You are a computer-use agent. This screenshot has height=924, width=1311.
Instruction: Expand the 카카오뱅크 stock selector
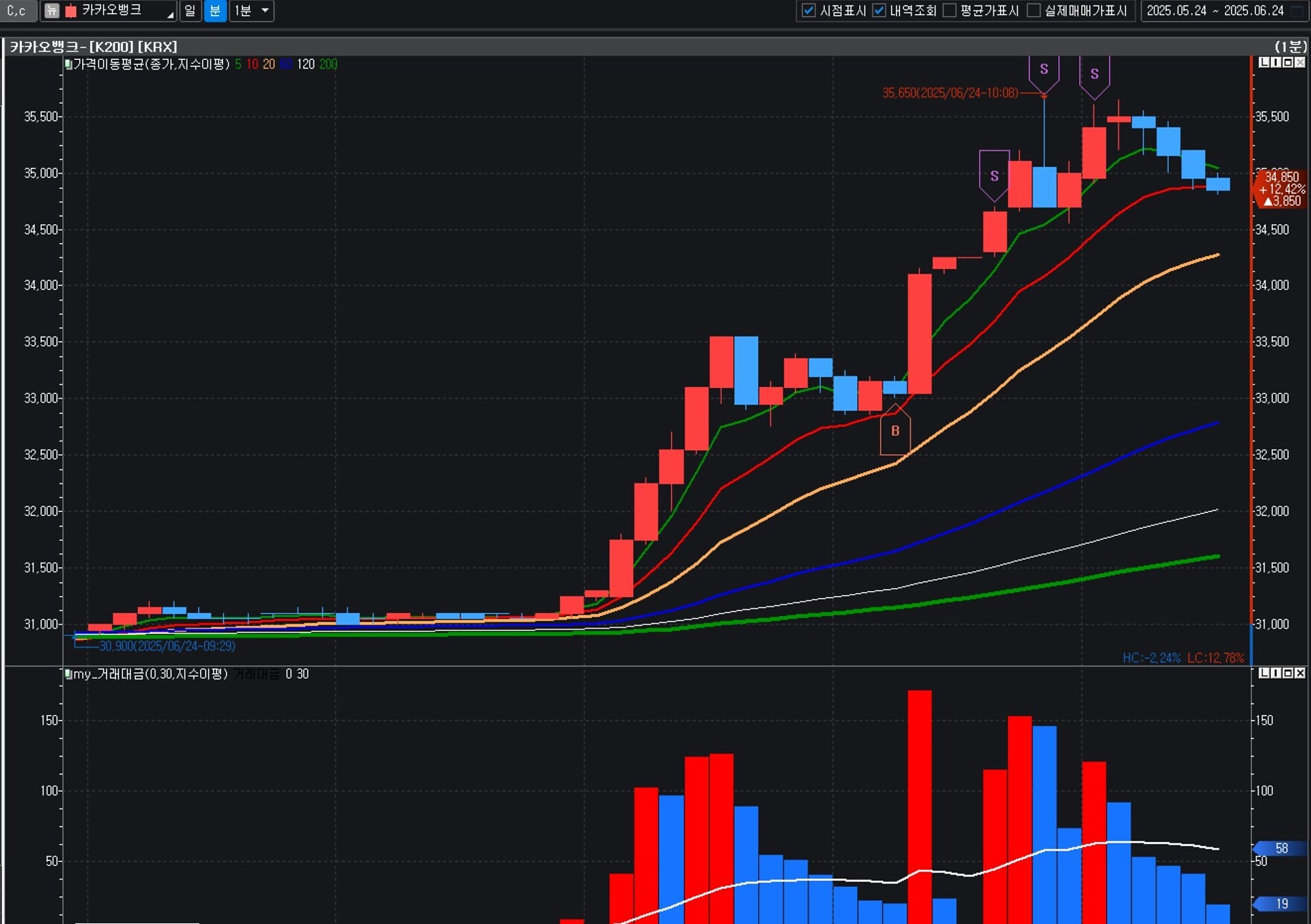pos(170,14)
